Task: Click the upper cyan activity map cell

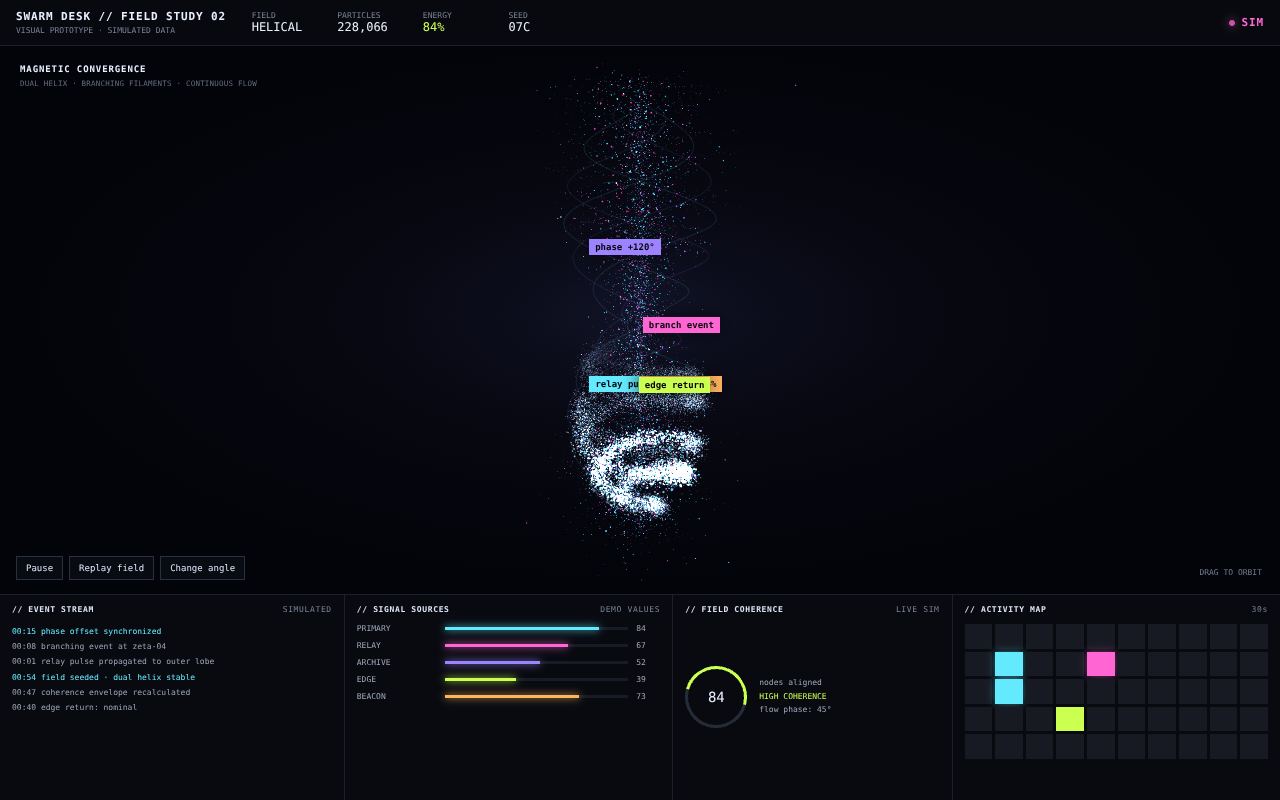Action: [x=1009, y=664]
